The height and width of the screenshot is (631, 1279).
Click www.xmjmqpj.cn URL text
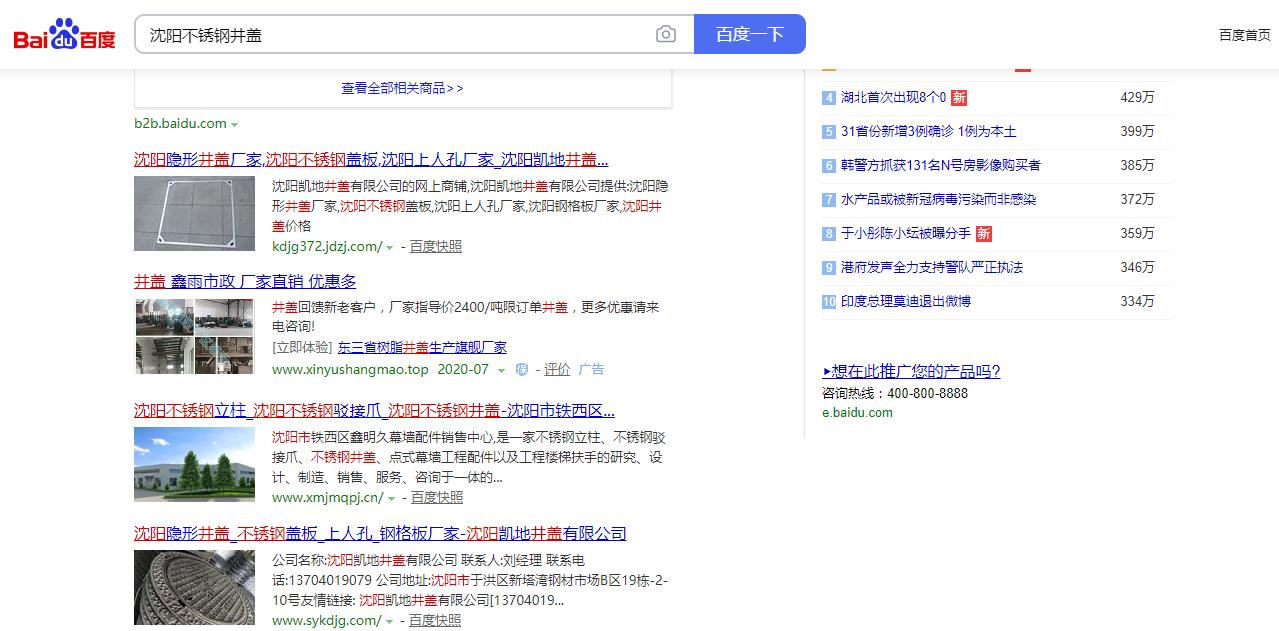point(328,497)
